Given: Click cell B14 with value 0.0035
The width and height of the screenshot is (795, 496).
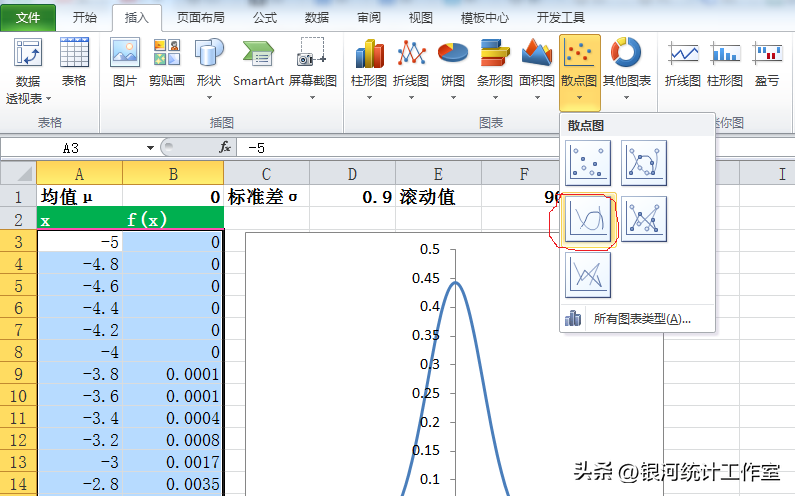Looking at the screenshot, I should tap(173, 484).
